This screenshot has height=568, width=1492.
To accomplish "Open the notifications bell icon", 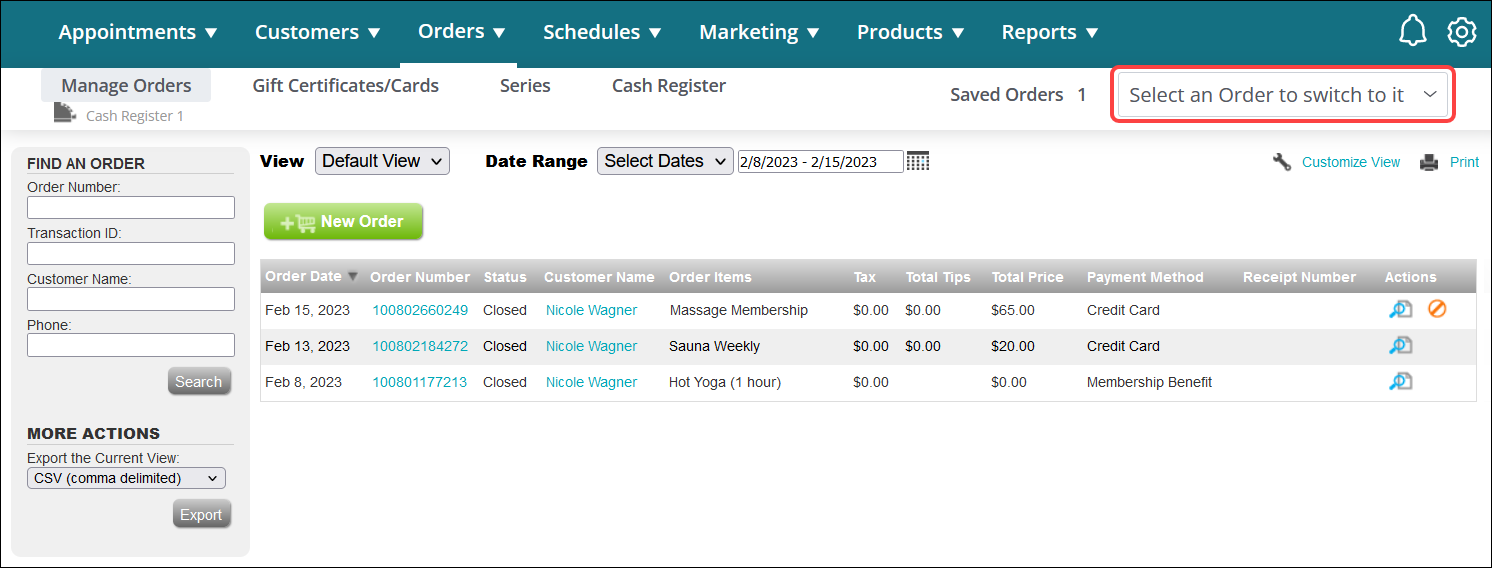I will (x=1412, y=31).
